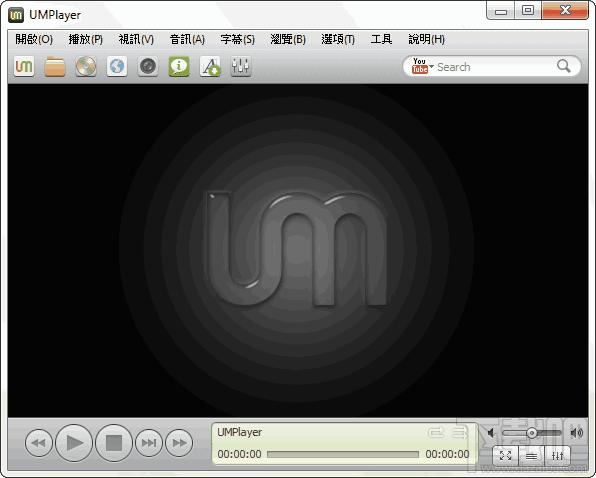Open the 音訊(A) menu
The image size is (596, 478).
[x=187, y=39]
